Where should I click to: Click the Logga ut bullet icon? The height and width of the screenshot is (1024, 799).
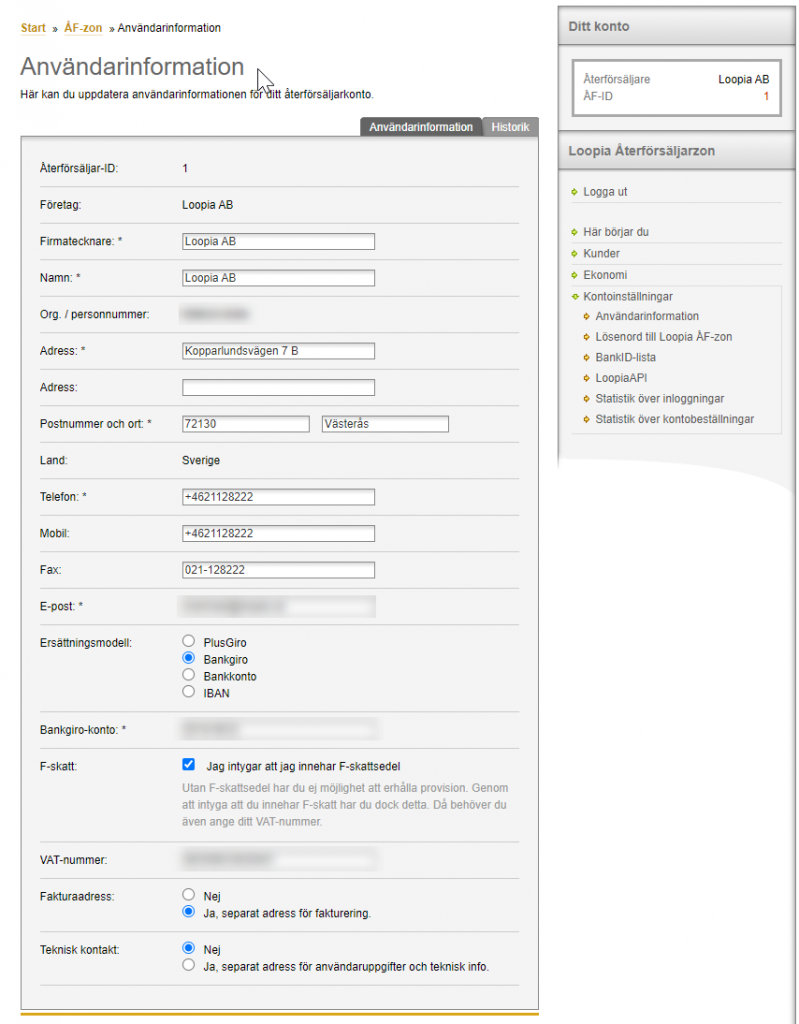[574, 192]
